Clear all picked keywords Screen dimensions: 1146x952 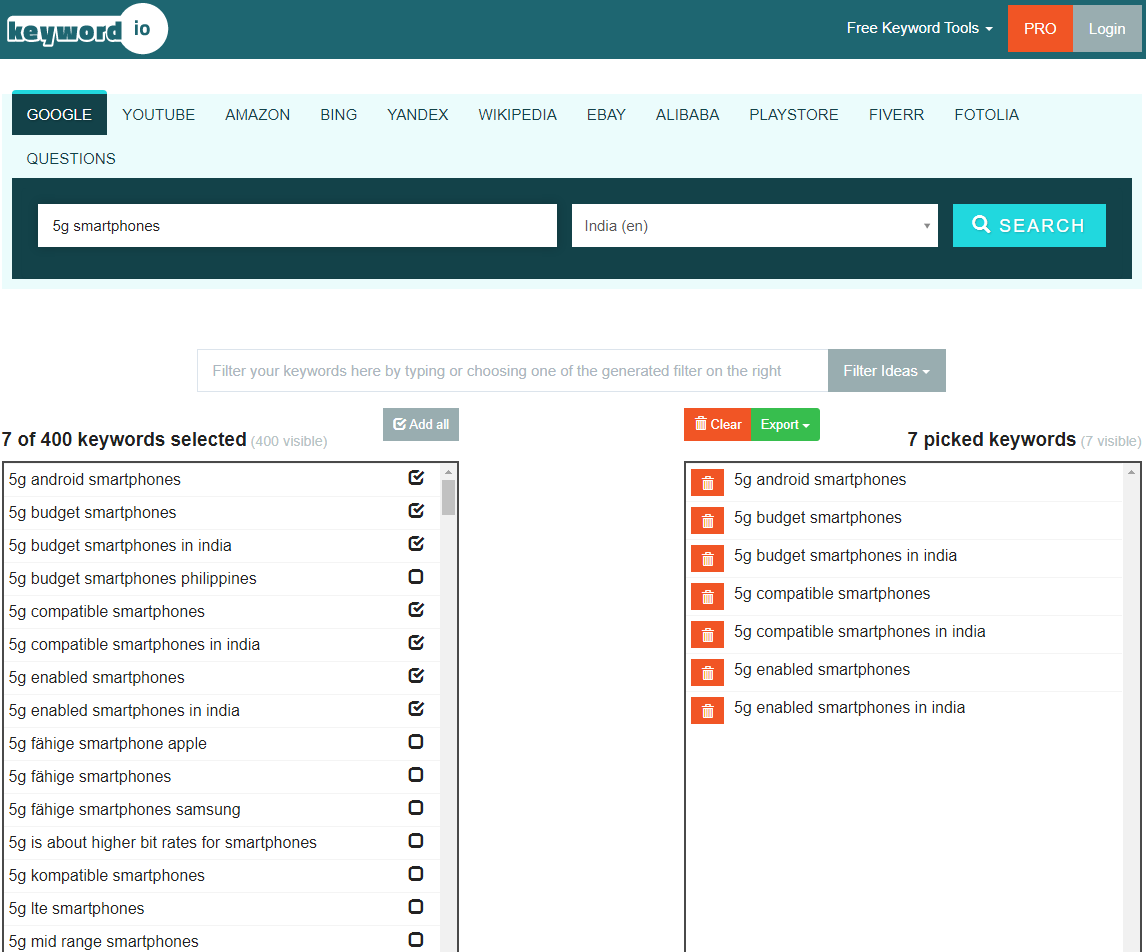pos(718,424)
